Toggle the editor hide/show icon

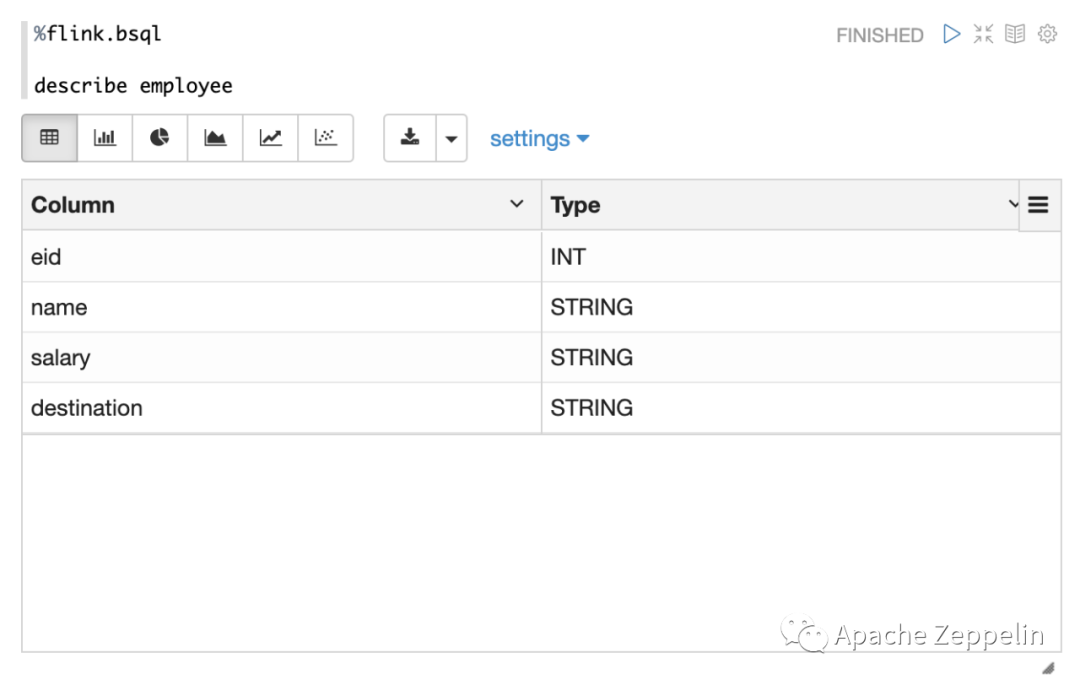[983, 34]
